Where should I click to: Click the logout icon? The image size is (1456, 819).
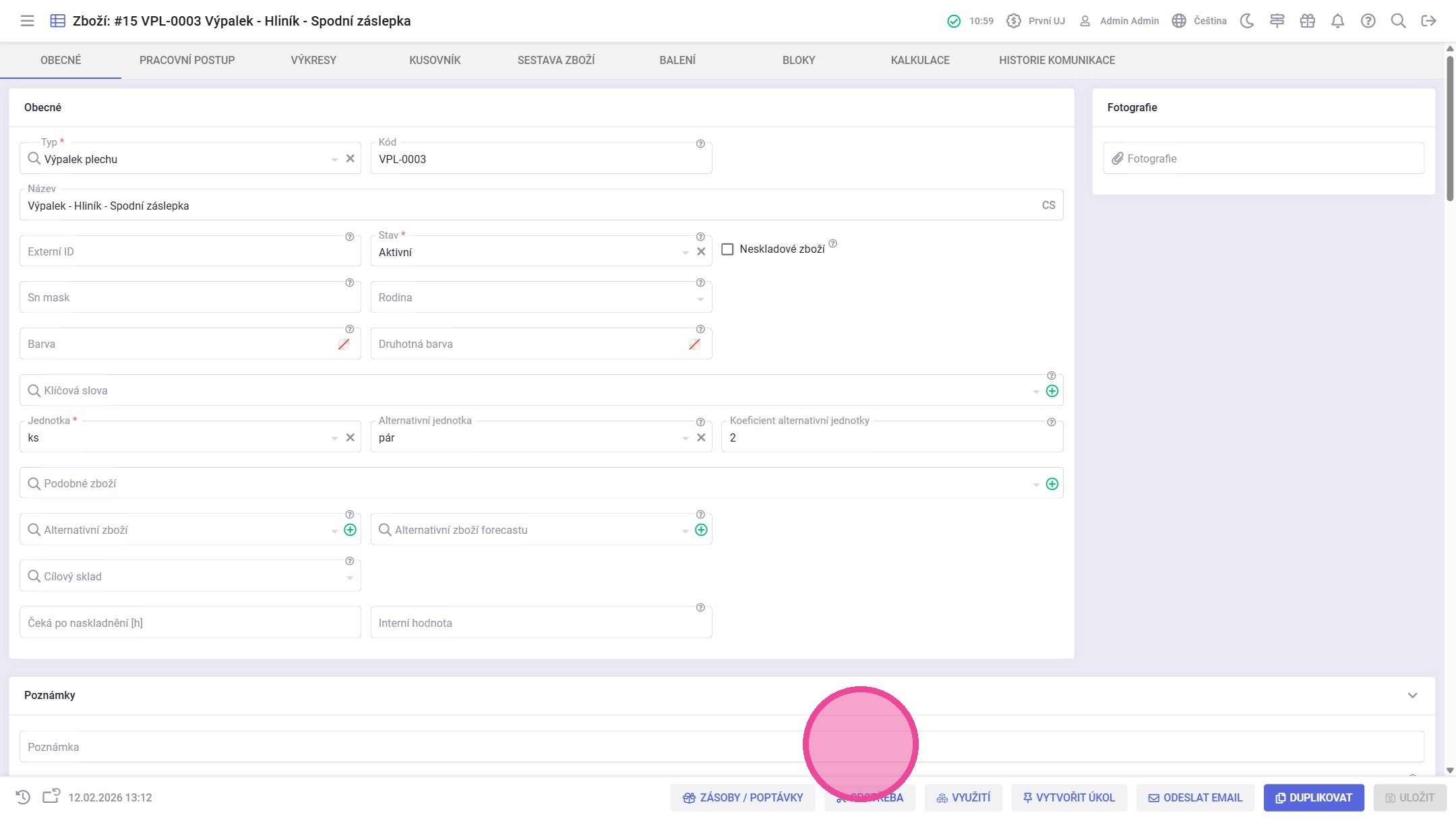click(1428, 21)
